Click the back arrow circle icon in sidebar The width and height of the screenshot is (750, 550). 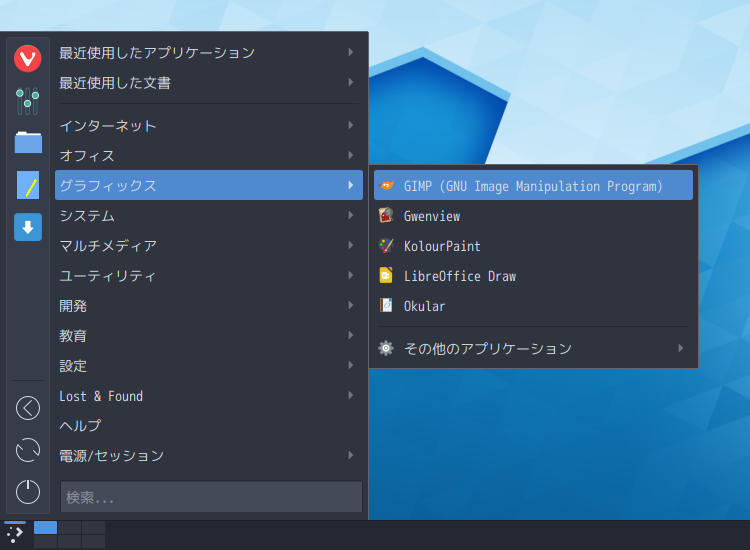click(28, 408)
